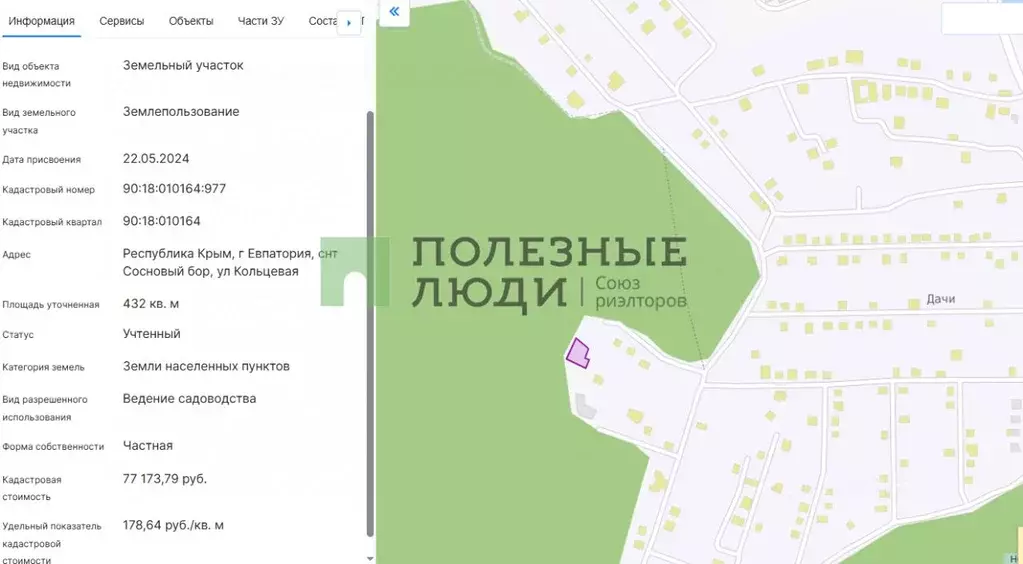The width and height of the screenshot is (1023, 564).
Task: Click the Земли населенных пунктов value
Action: tap(206, 366)
